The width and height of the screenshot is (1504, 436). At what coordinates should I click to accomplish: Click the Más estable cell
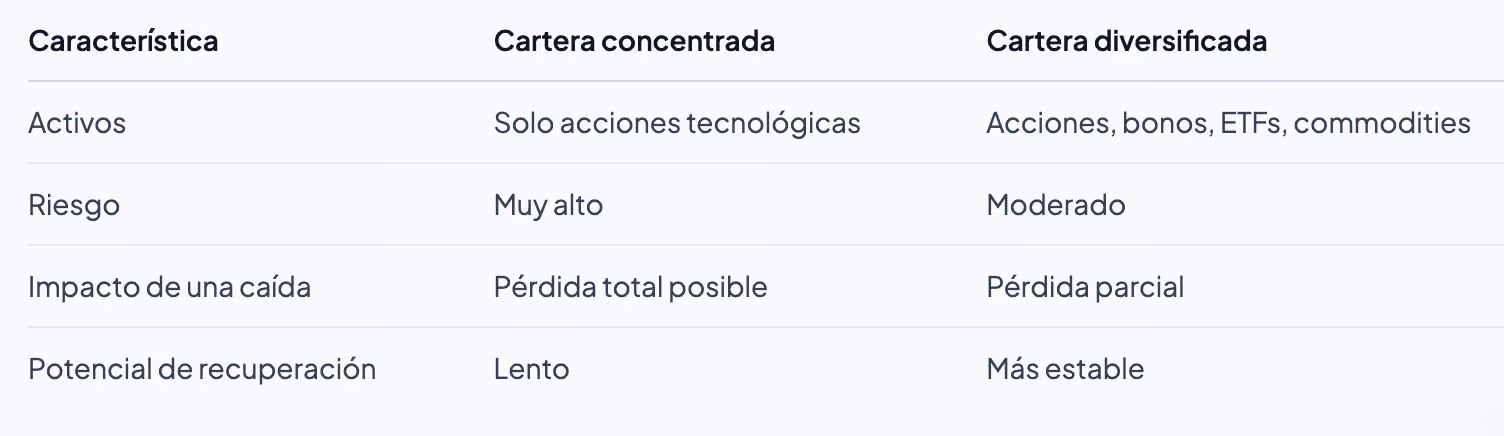1065,369
